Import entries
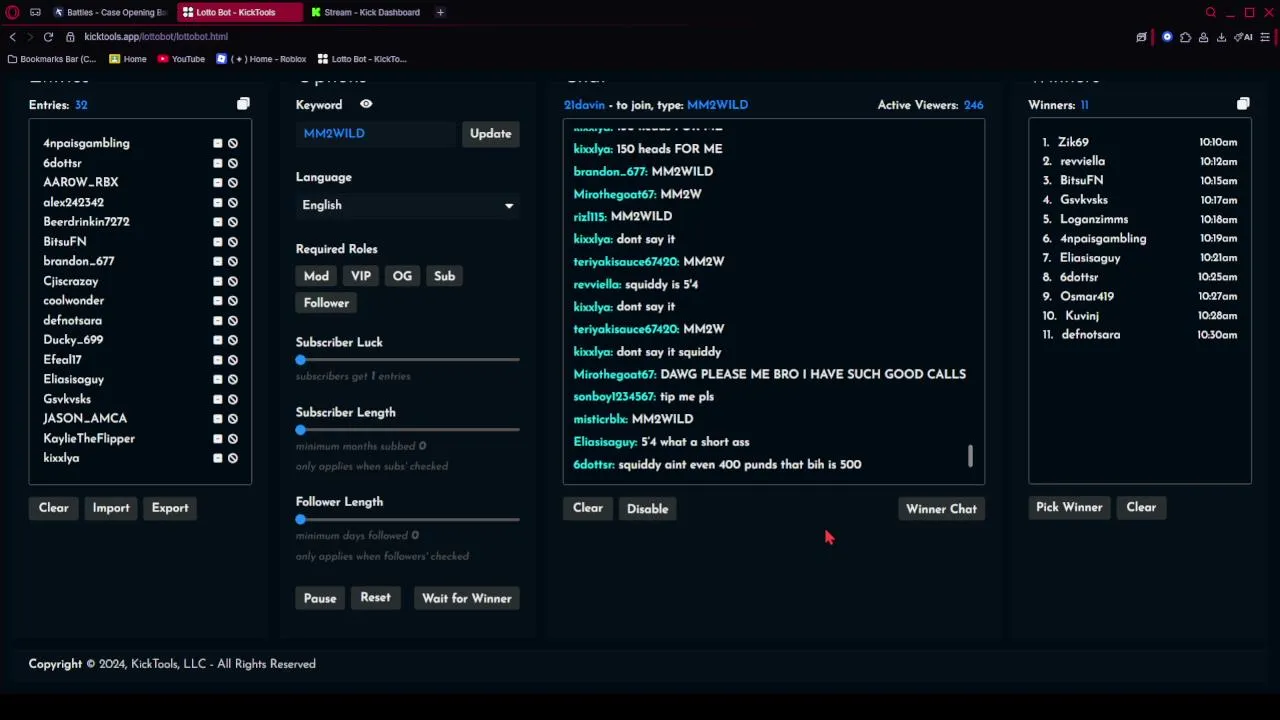This screenshot has width=1280, height=720. pyautogui.click(x=111, y=508)
